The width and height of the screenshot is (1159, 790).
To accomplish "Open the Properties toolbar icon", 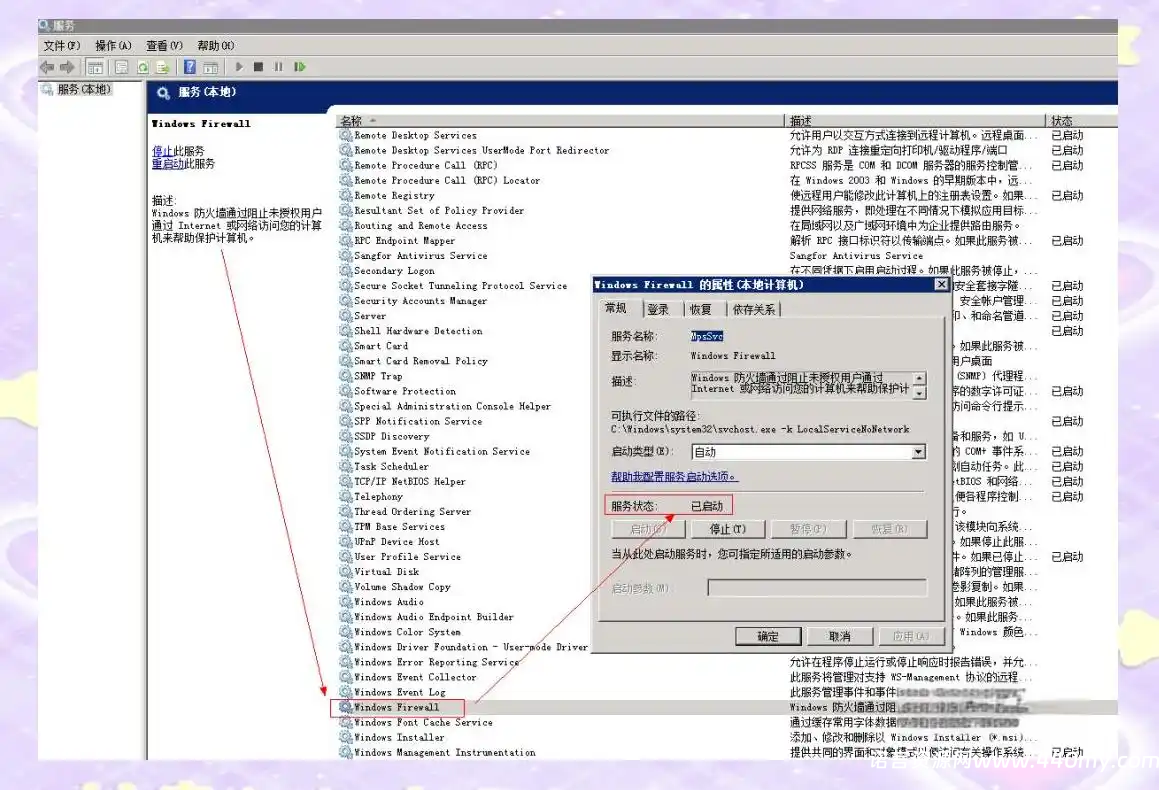I will pyautogui.click(x=122, y=67).
